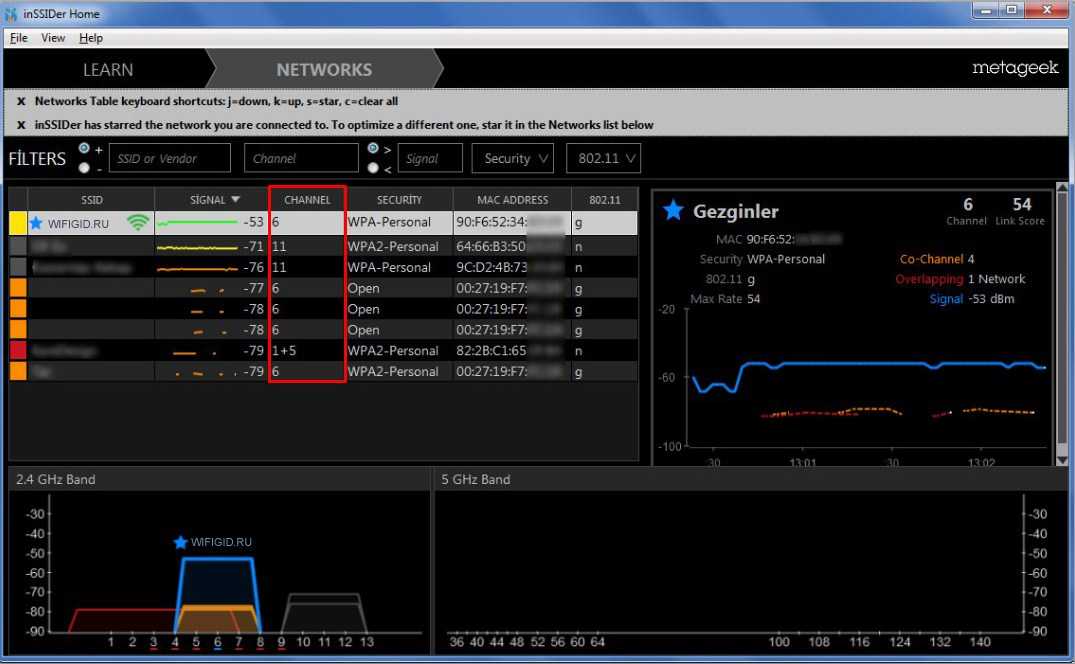Click the star beside Gezginler heading
The image size is (1075, 664).
[673, 211]
